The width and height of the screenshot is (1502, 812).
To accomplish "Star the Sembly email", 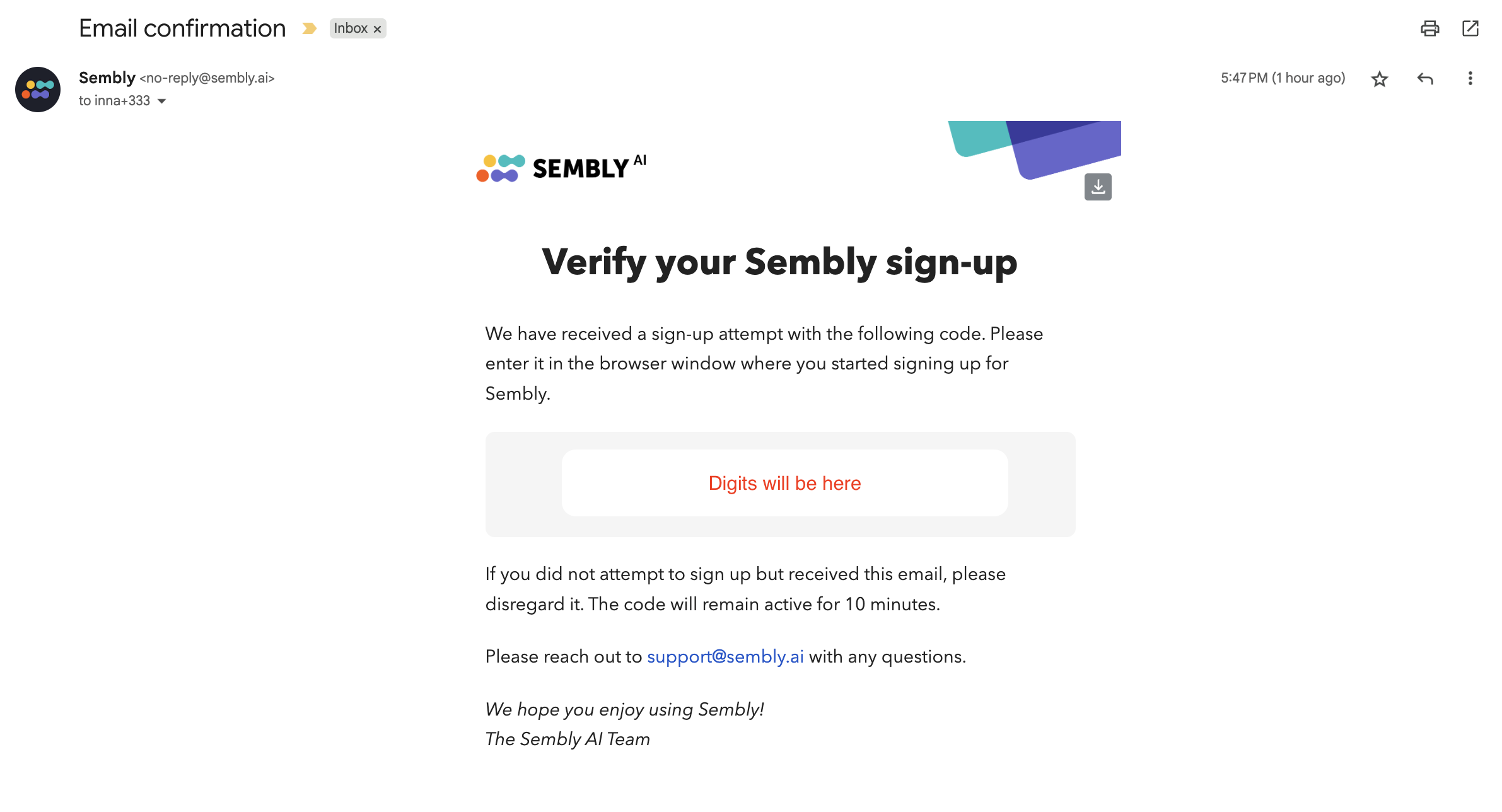I will [1379, 79].
